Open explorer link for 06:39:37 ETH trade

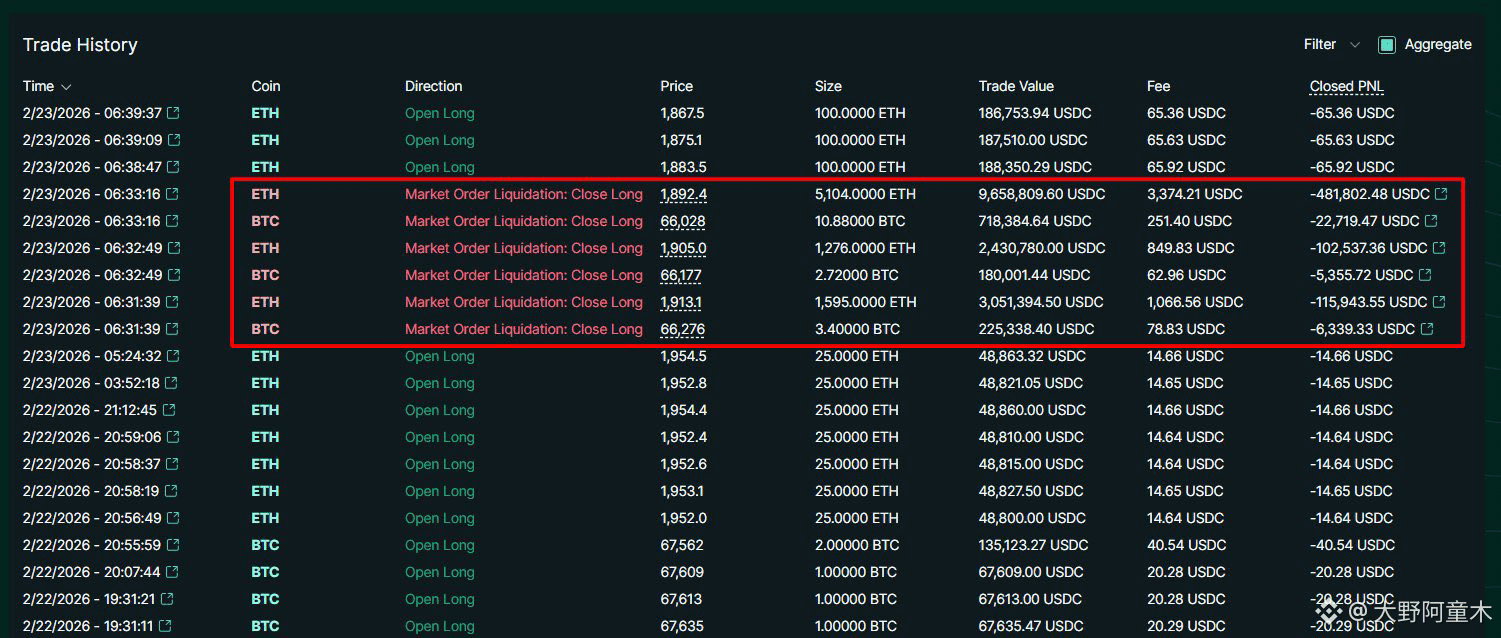(x=174, y=113)
